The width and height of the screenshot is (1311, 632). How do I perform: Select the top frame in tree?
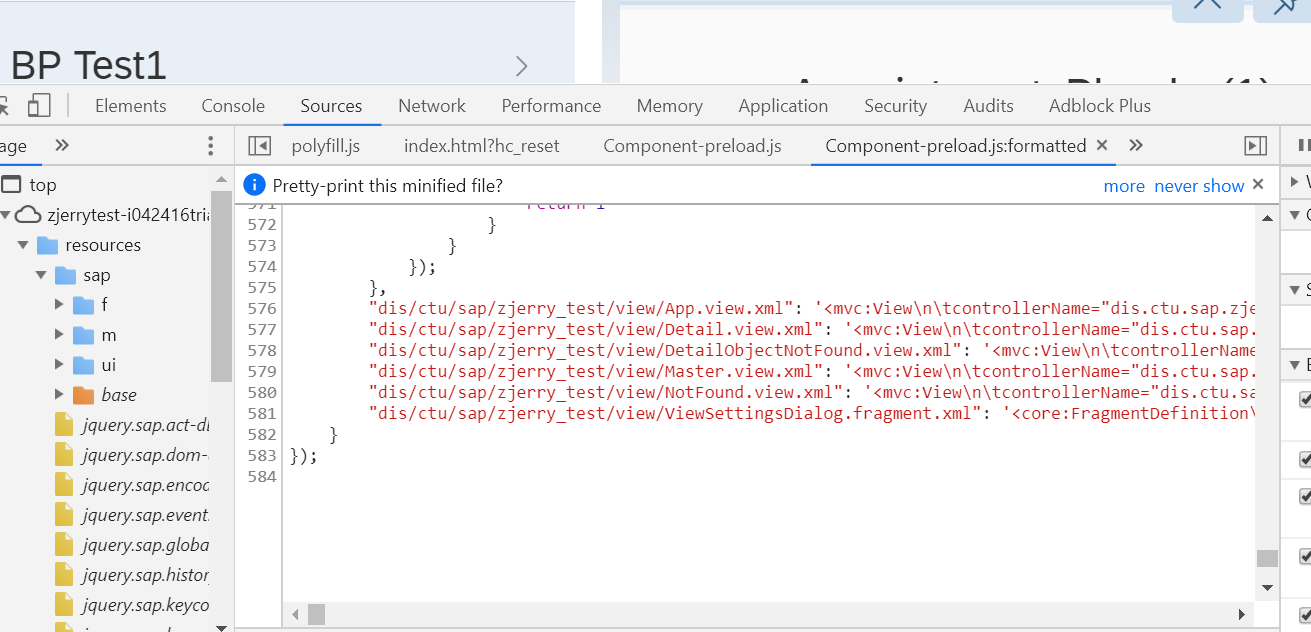pyautogui.click(x=43, y=185)
